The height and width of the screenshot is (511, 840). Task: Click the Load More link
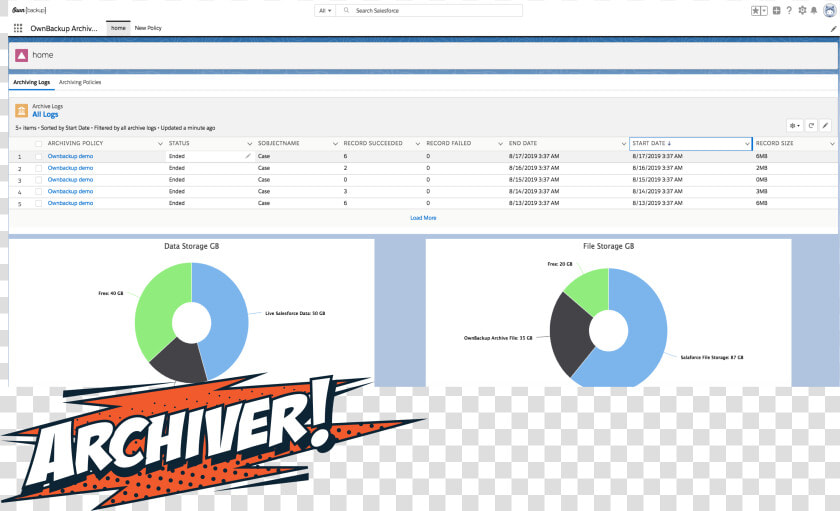click(x=423, y=218)
